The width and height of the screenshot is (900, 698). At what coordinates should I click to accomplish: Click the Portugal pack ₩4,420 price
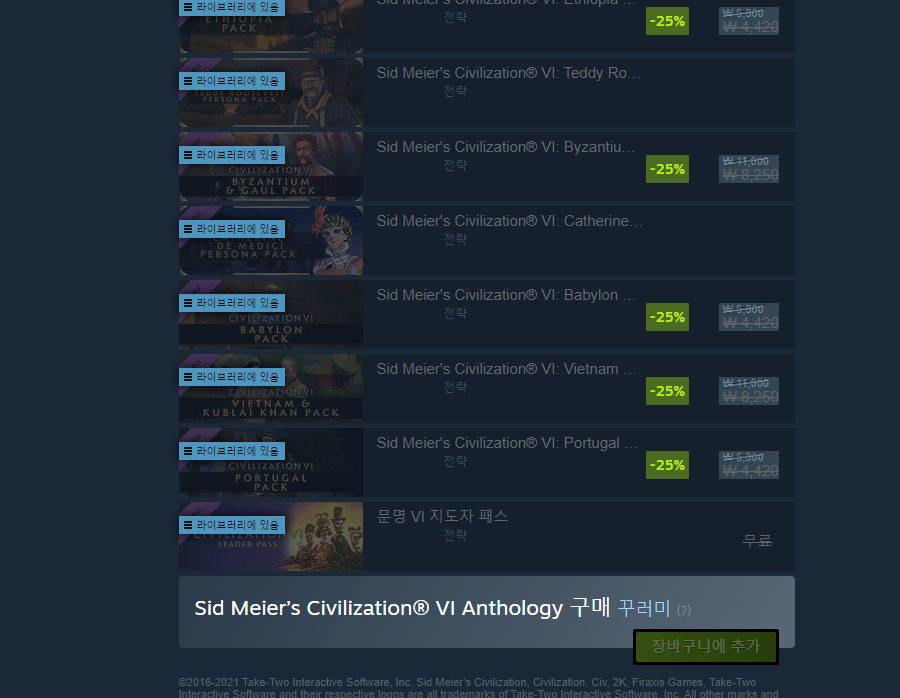(x=750, y=471)
